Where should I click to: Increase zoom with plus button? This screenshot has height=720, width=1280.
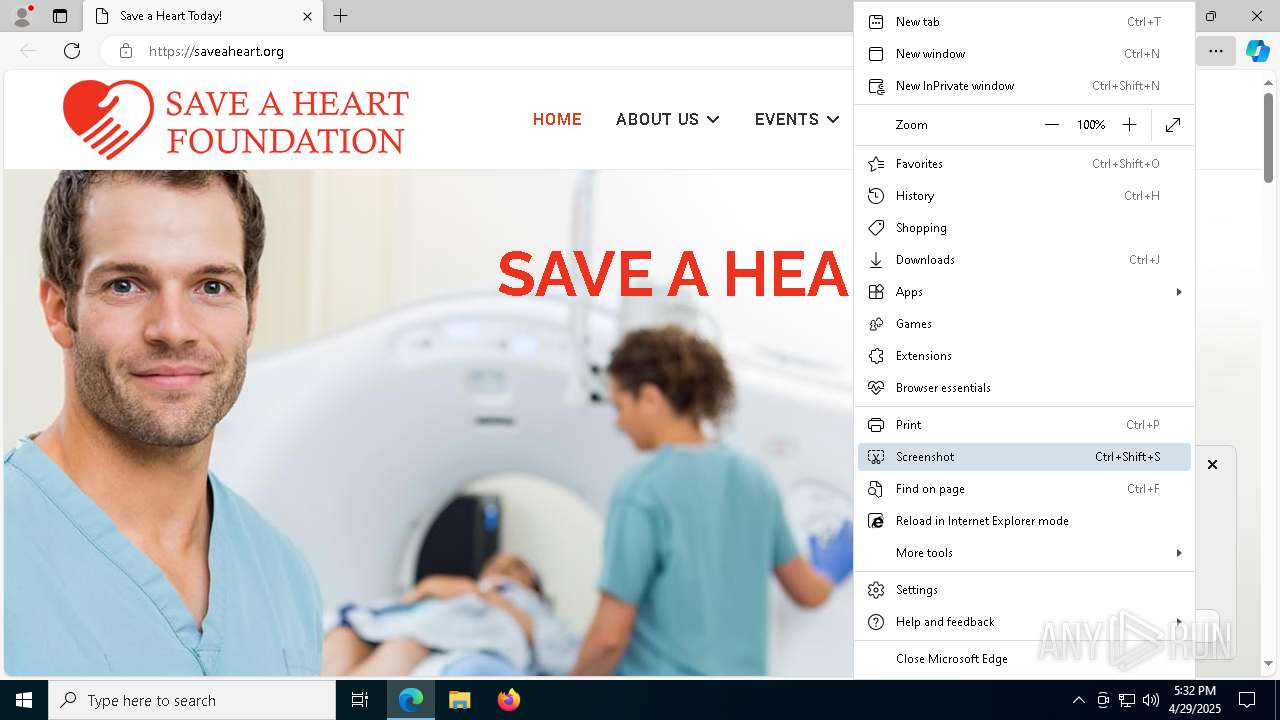(1129, 125)
